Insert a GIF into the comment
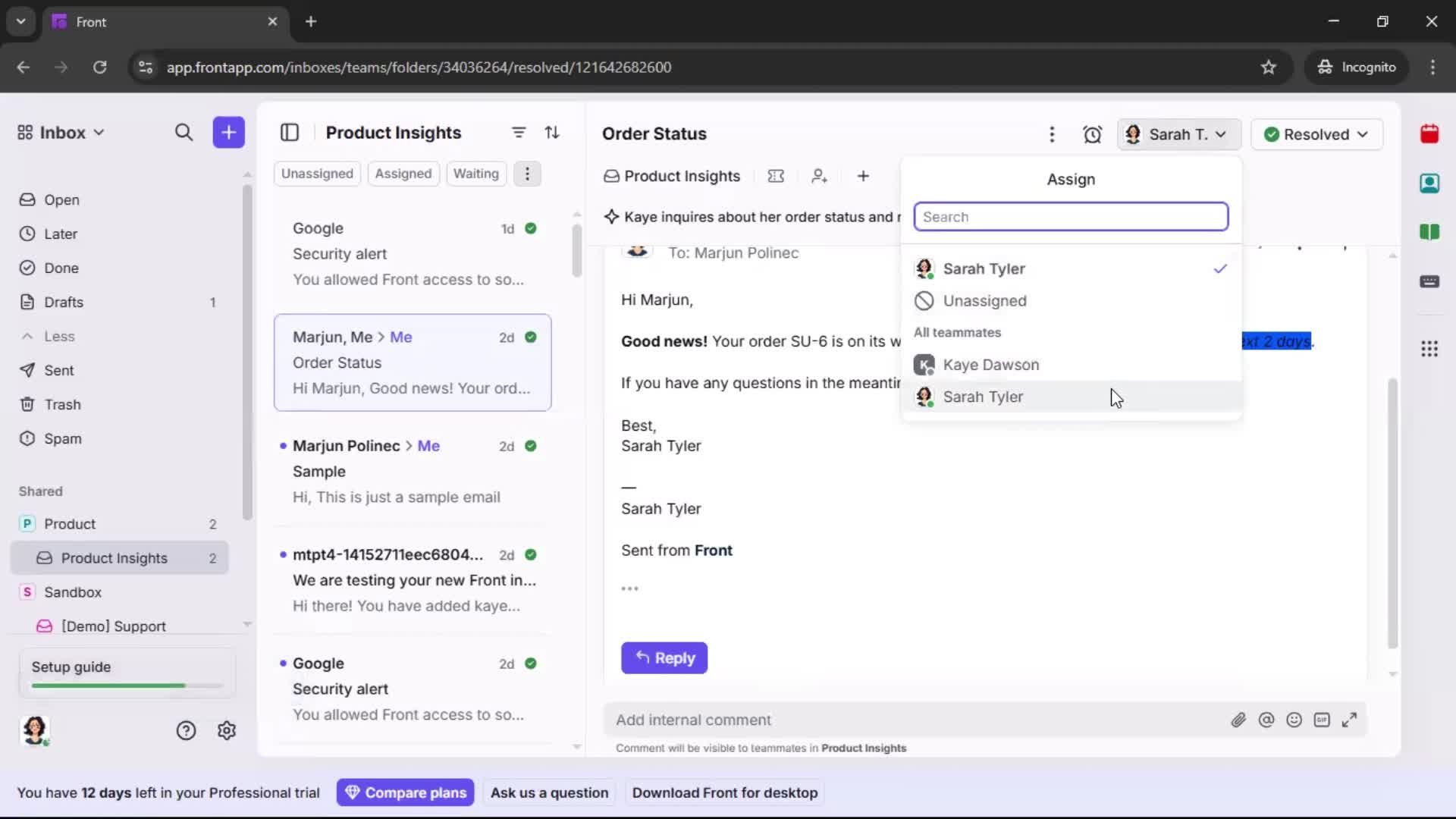1456x819 pixels. tap(1323, 720)
